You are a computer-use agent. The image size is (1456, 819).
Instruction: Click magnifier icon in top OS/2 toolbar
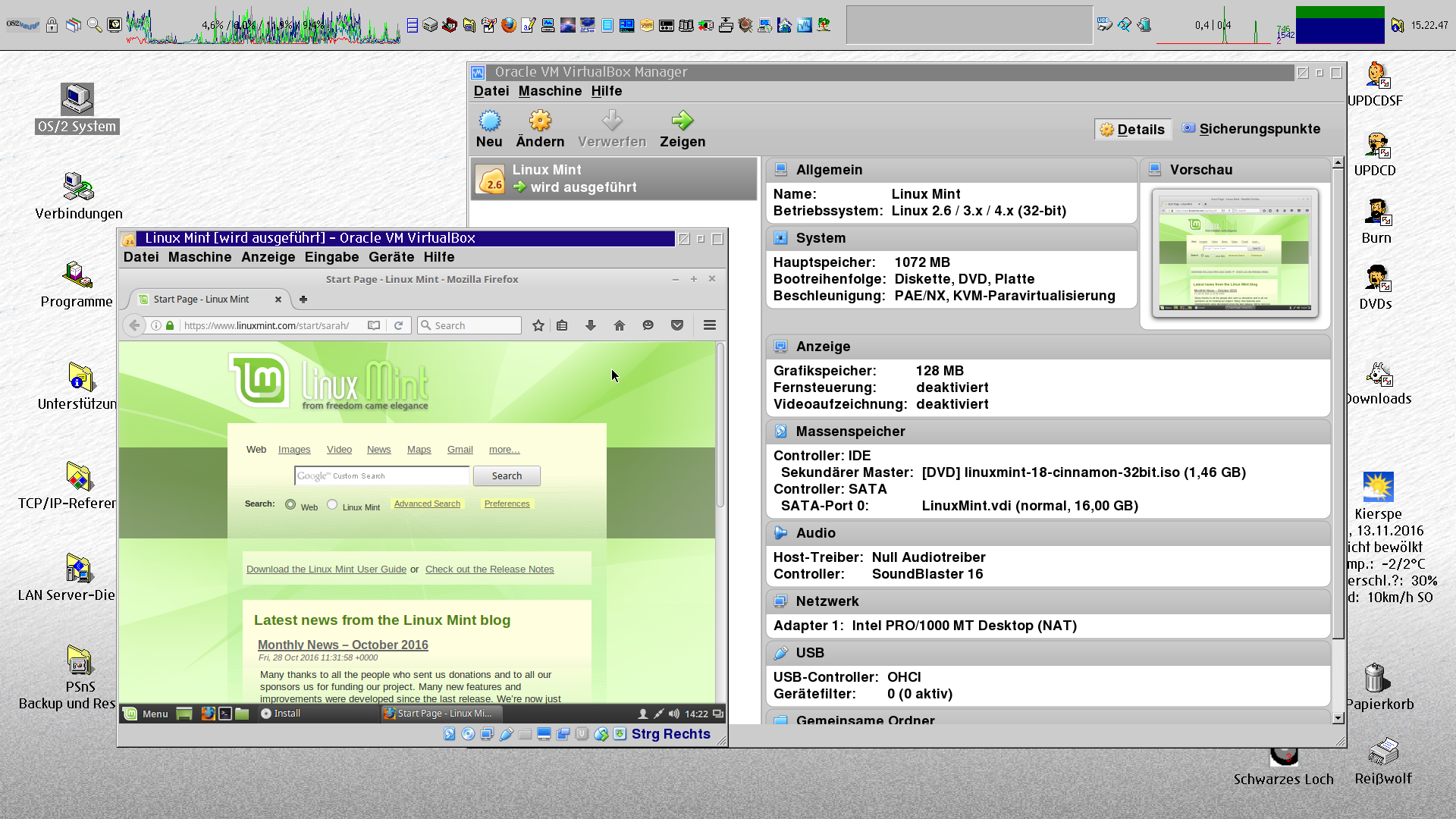(94, 25)
